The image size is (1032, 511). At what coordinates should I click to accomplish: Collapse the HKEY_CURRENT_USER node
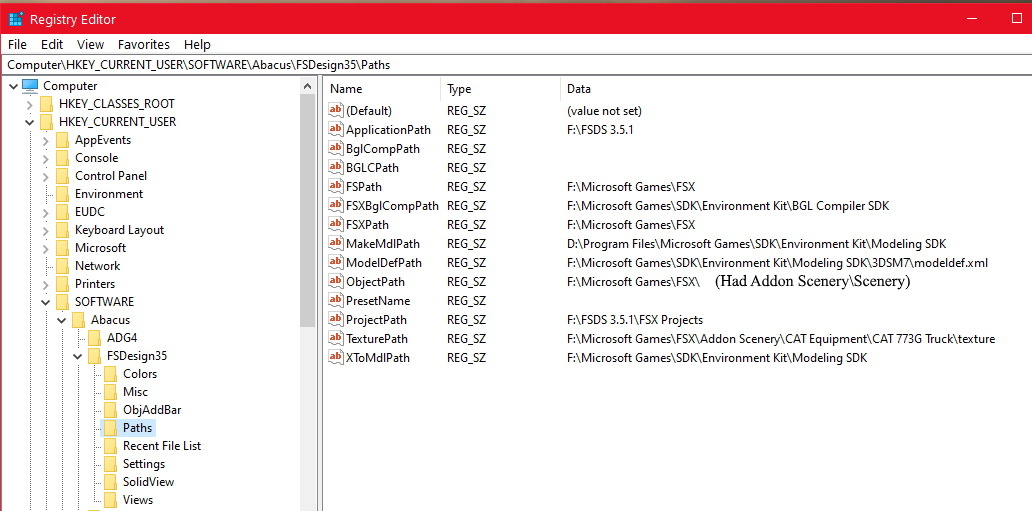tap(29, 122)
